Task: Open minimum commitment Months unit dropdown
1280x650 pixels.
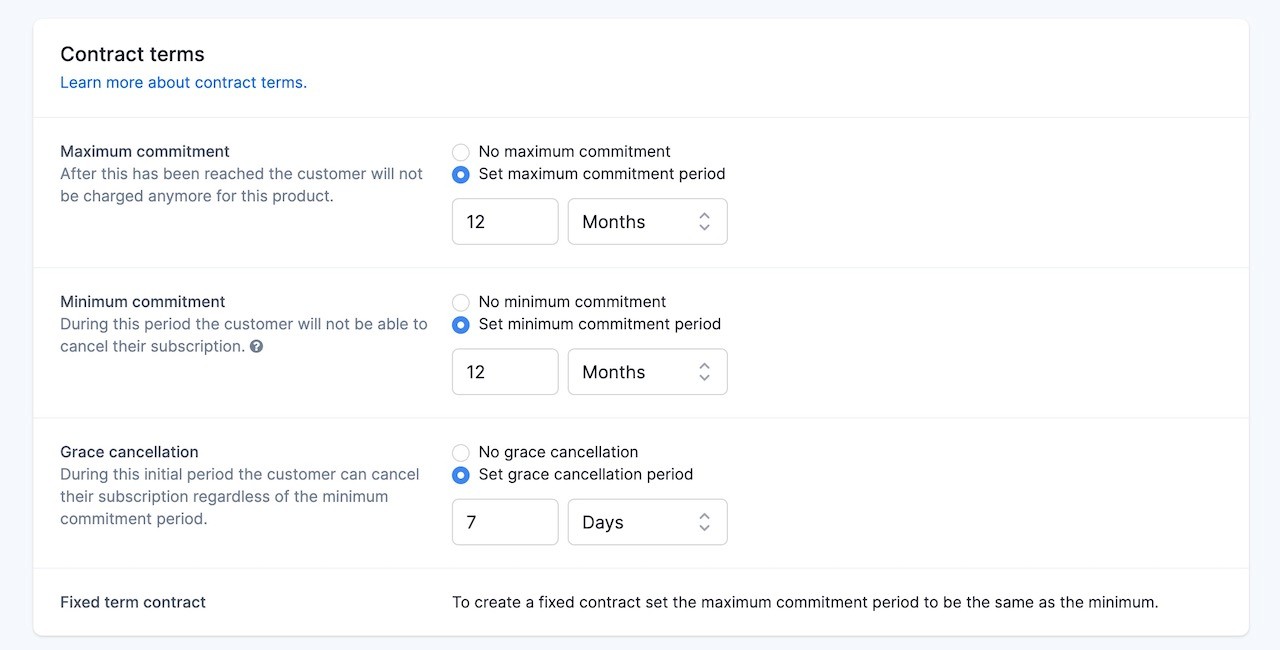Action: coord(647,372)
